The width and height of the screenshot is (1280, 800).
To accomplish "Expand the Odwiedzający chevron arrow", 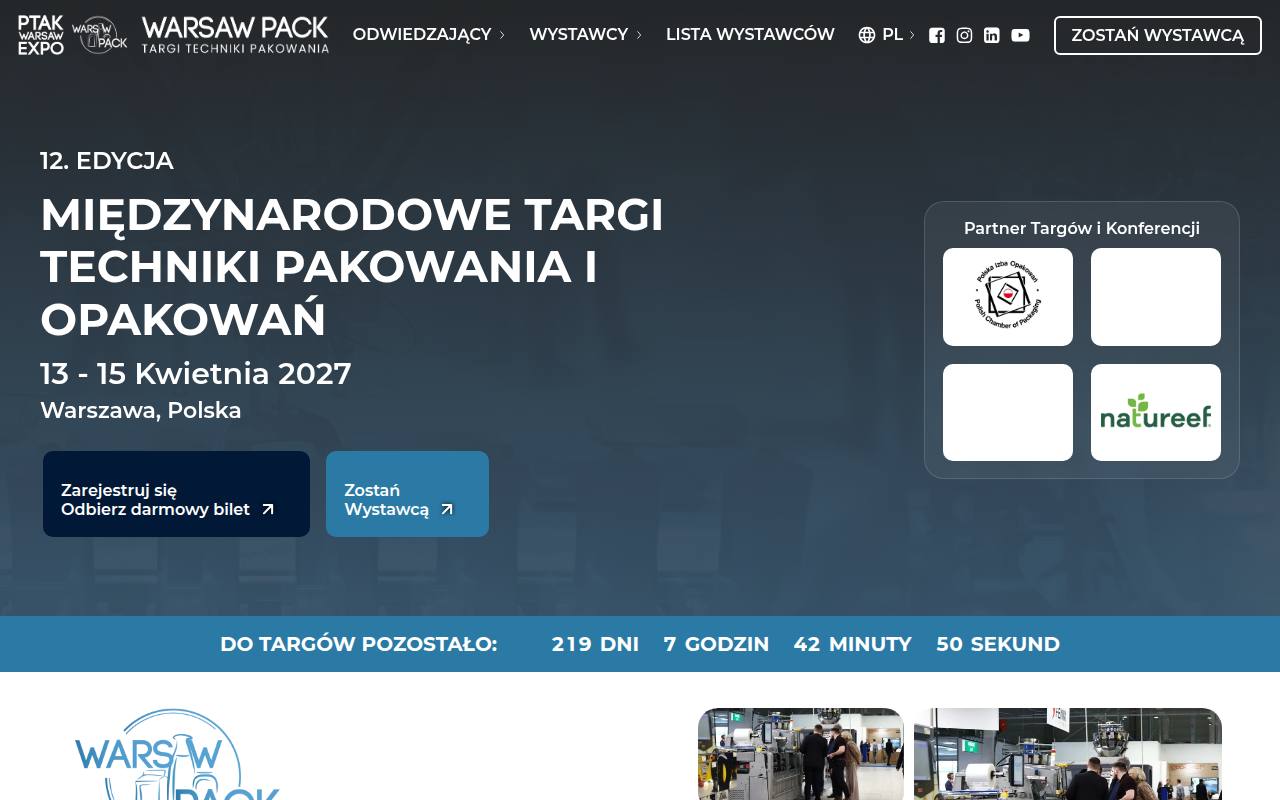I will tap(502, 35).
